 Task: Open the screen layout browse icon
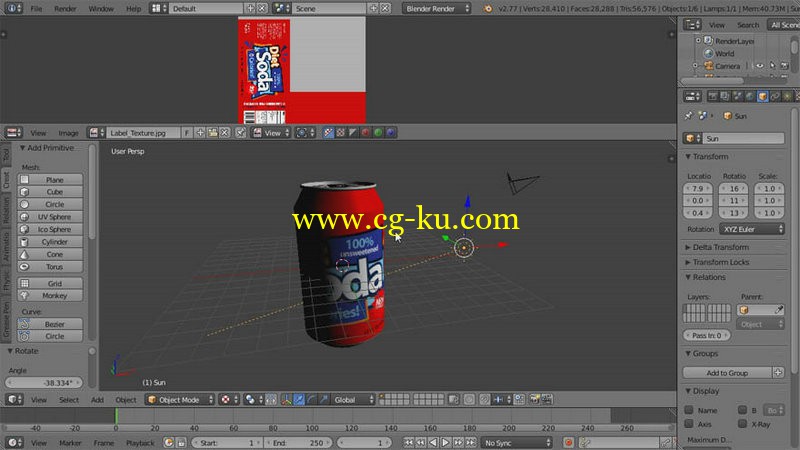157,8
